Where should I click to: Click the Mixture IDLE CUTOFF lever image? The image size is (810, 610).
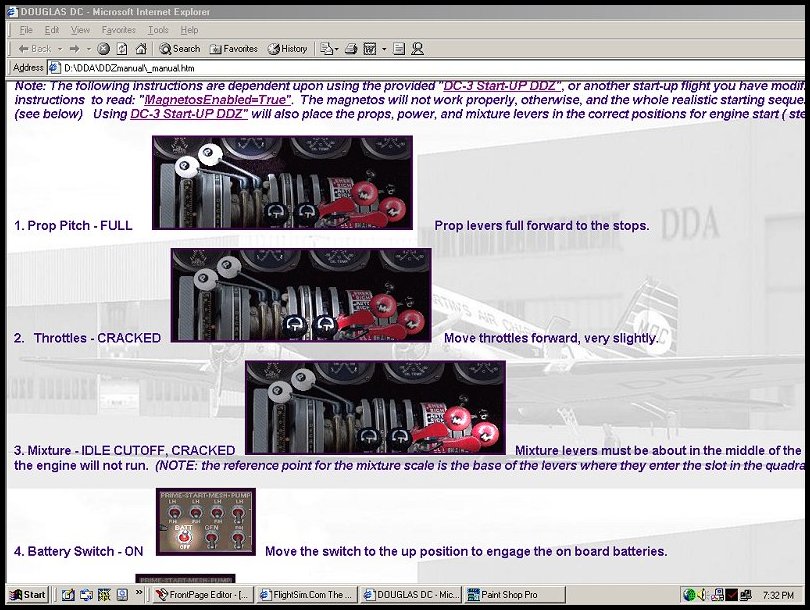click(x=376, y=408)
